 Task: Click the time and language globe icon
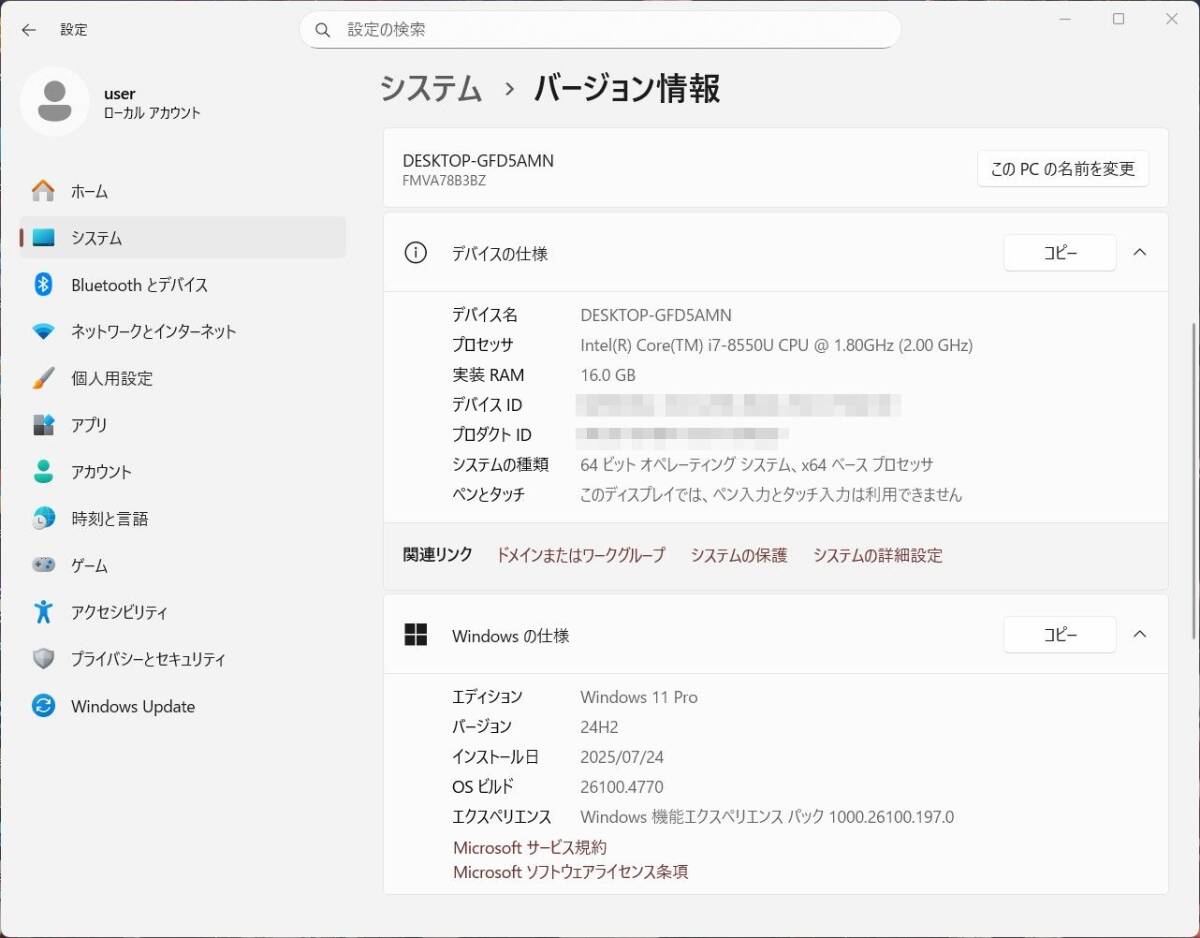[x=43, y=519]
